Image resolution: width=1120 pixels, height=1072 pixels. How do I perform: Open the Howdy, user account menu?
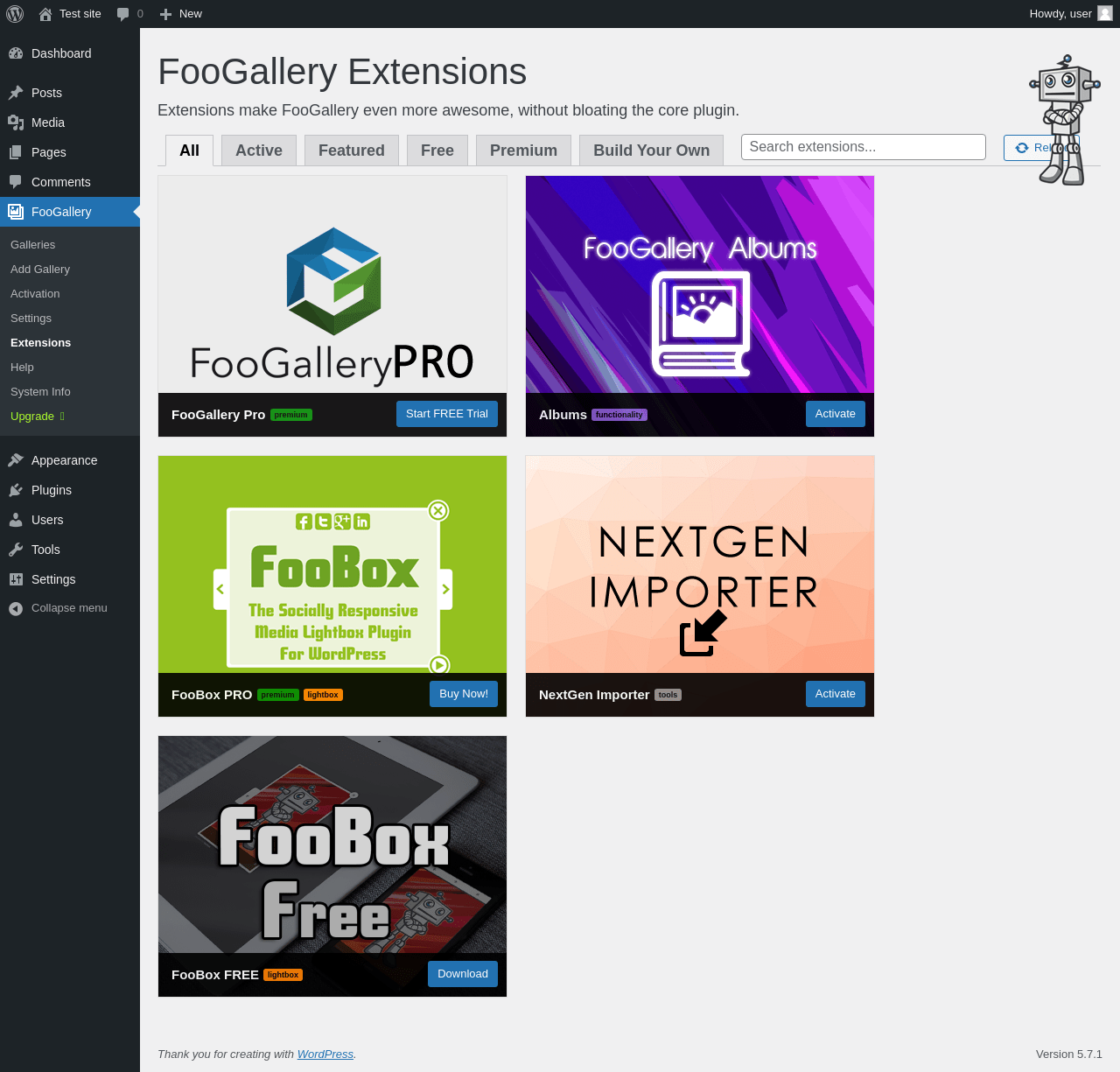[x=1070, y=14]
